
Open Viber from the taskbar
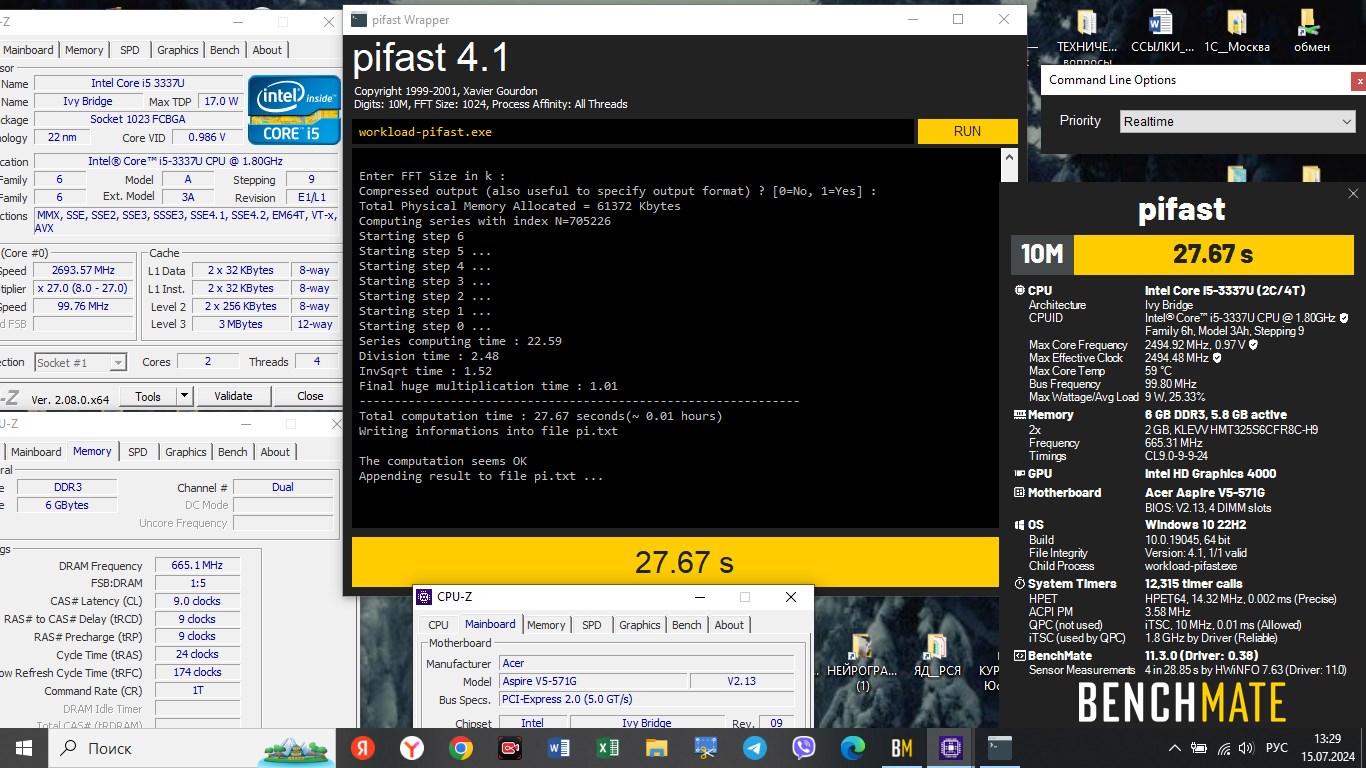pos(804,747)
